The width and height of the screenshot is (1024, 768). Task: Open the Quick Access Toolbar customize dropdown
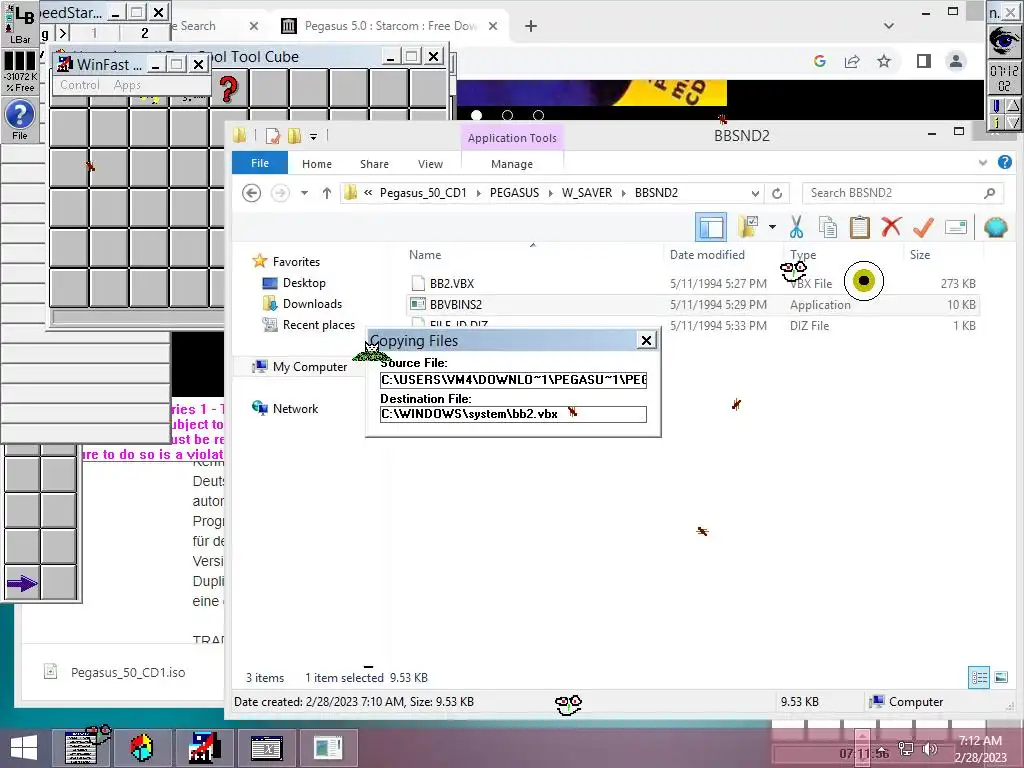(313, 136)
